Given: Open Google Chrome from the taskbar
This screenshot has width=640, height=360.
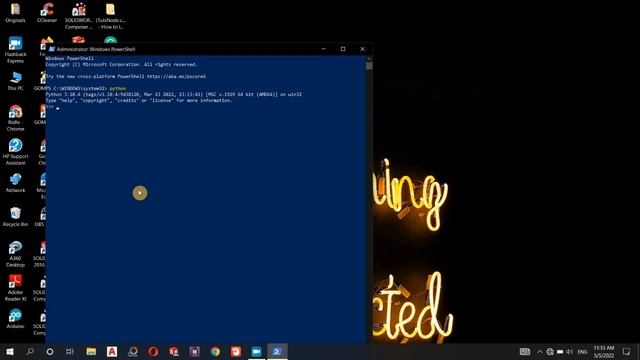Looking at the screenshot, I should point(215,351).
